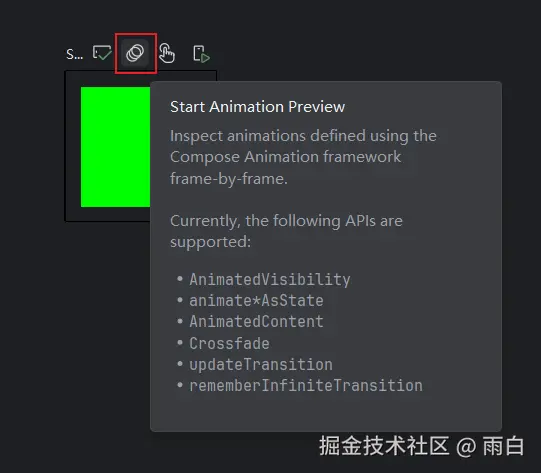This screenshot has width=541, height=473.
Task: Select the rememberInfiniteTransition list entry
Action: tap(306, 386)
